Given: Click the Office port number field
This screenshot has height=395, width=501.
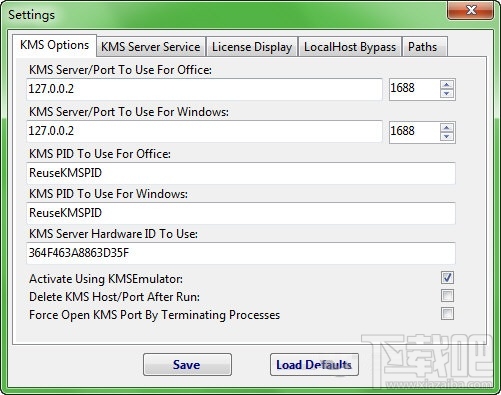Looking at the screenshot, I should pyautogui.click(x=414, y=89).
